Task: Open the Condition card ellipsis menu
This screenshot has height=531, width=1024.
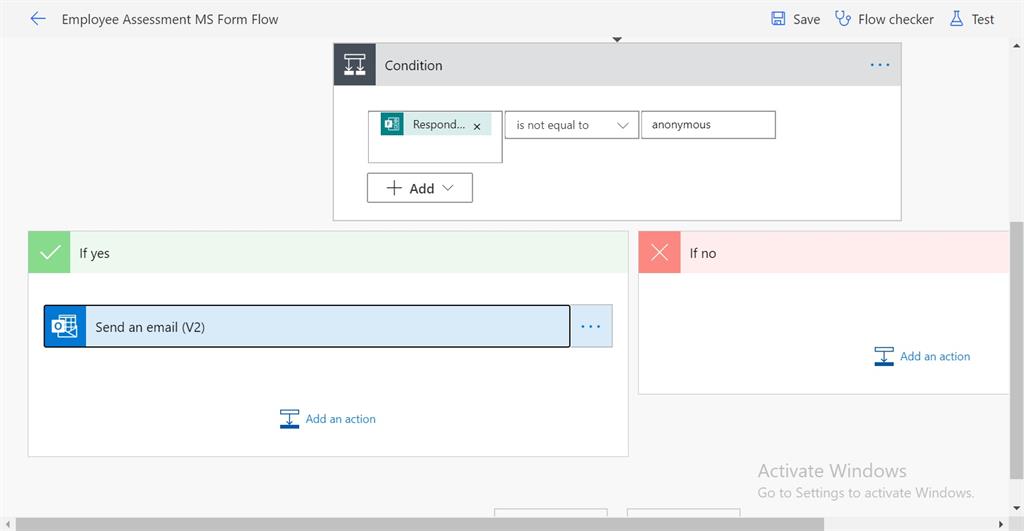Action: 880,65
